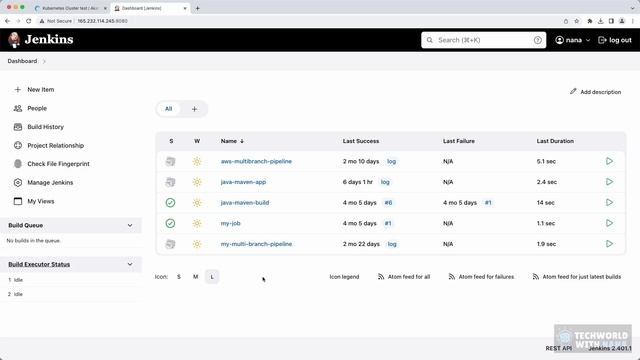Click the search help question icon
This screenshot has height=360, width=640.
(x=538, y=40)
